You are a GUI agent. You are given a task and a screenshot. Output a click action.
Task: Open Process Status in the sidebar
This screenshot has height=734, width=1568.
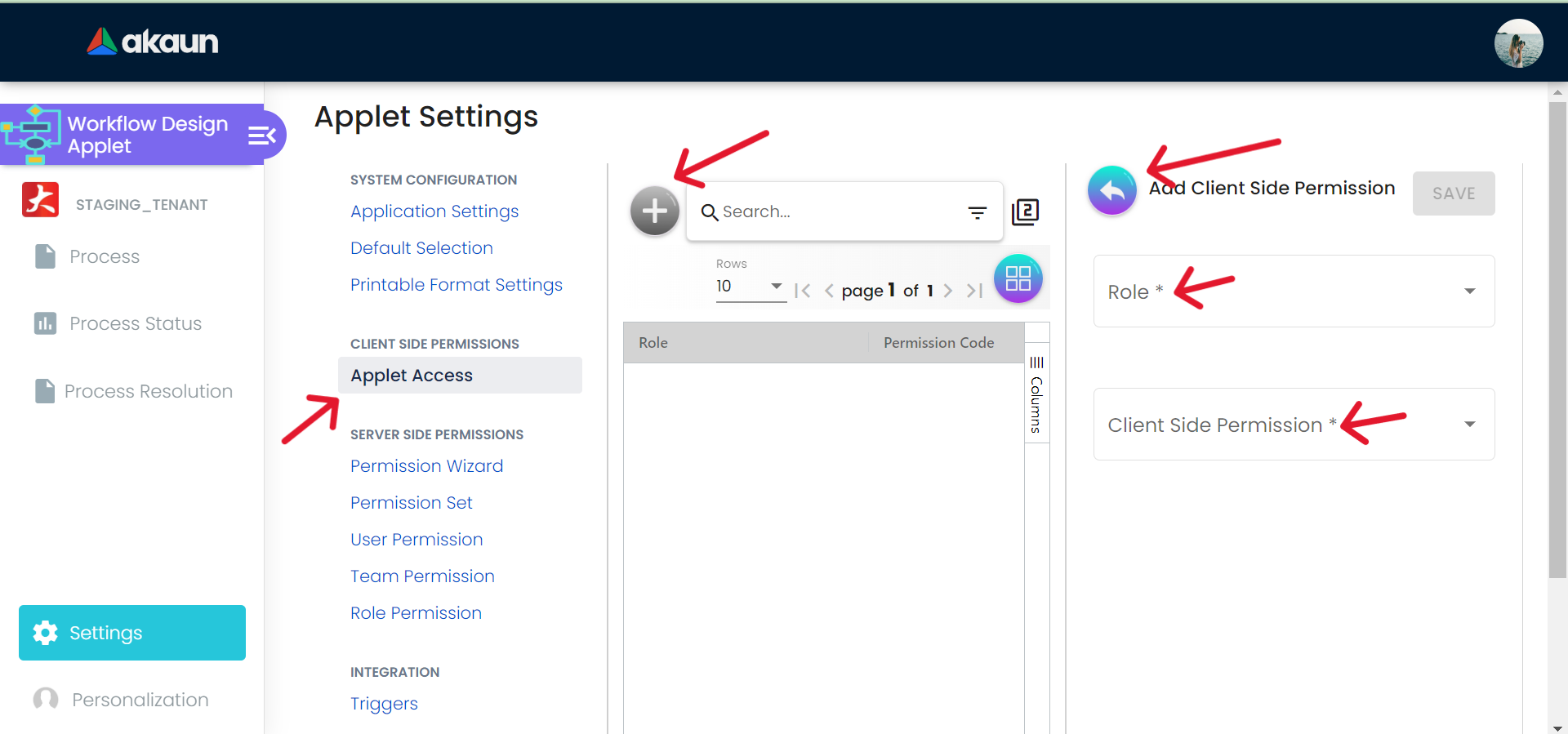pos(136,323)
